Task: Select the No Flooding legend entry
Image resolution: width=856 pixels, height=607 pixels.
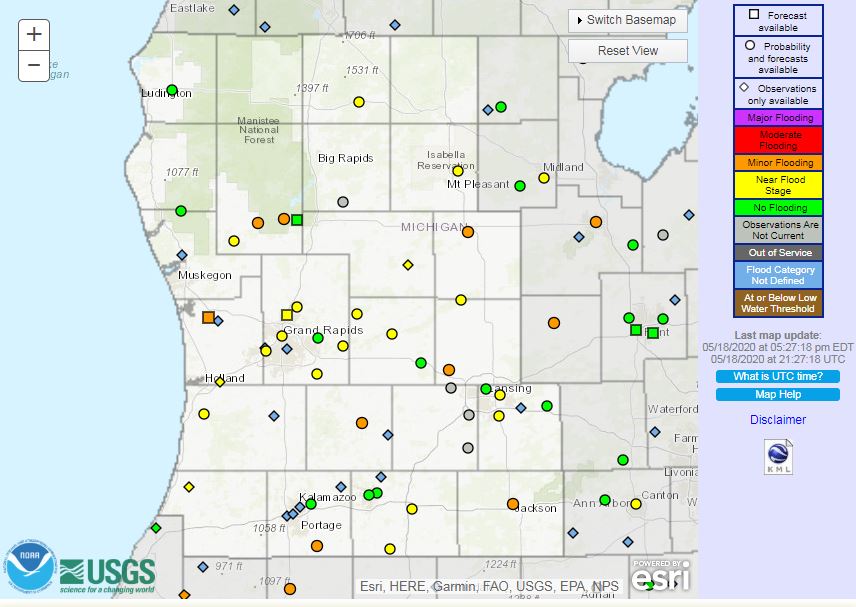Action: click(x=778, y=207)
